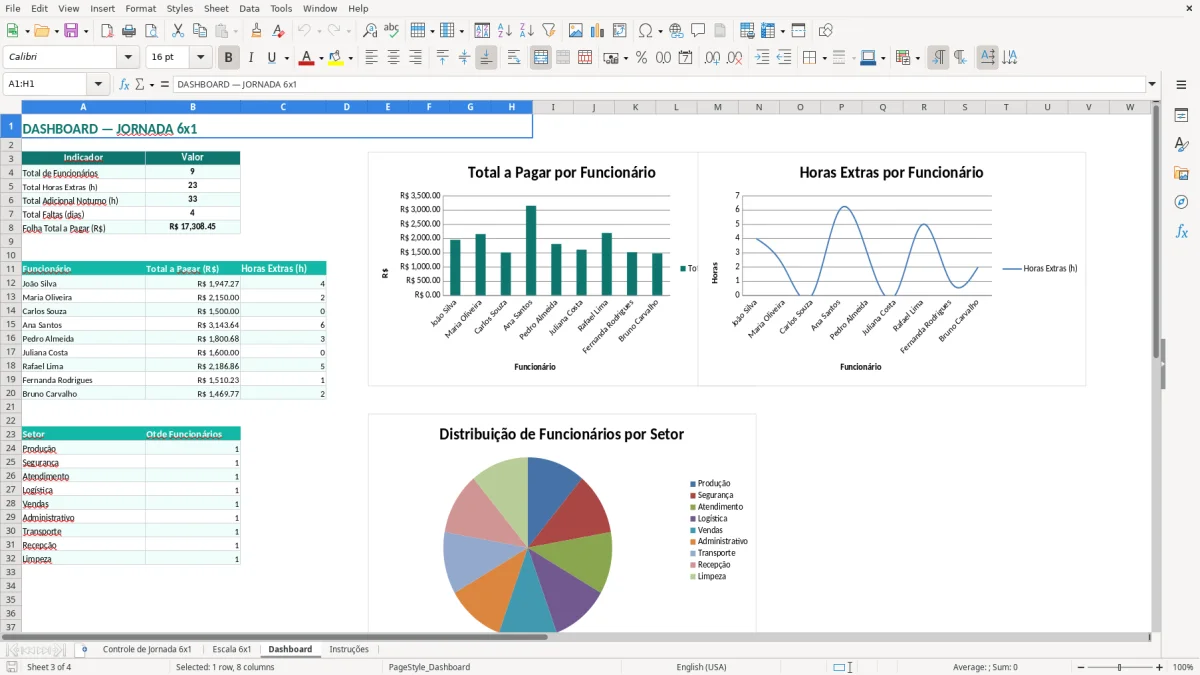The height and width of the screenshot is (675, 1200).
Task: Open the Data menu
Action: coord(249,8)
